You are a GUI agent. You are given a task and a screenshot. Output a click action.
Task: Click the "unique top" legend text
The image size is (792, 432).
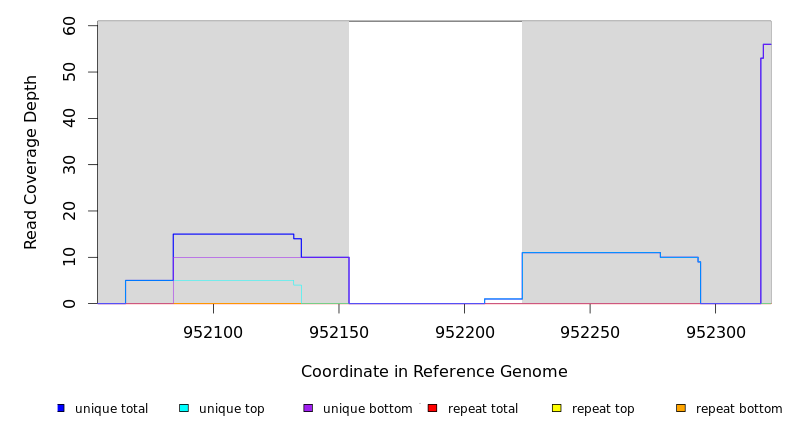(x=231, y=409)
